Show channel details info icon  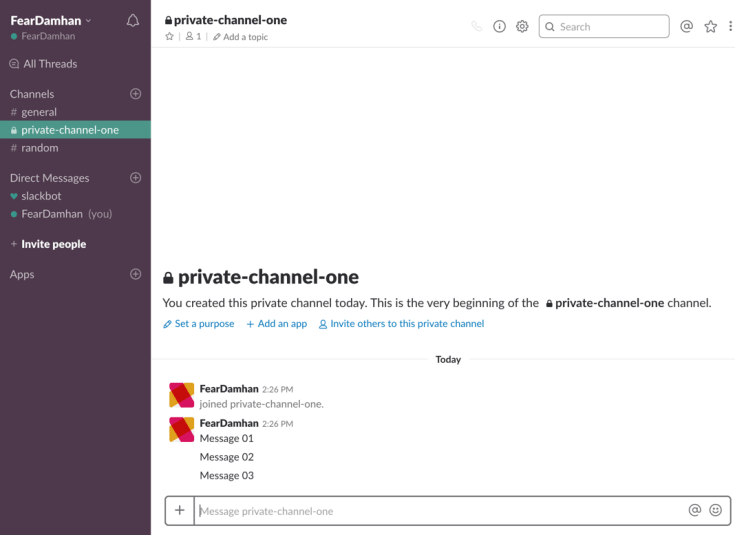(499, 27)
